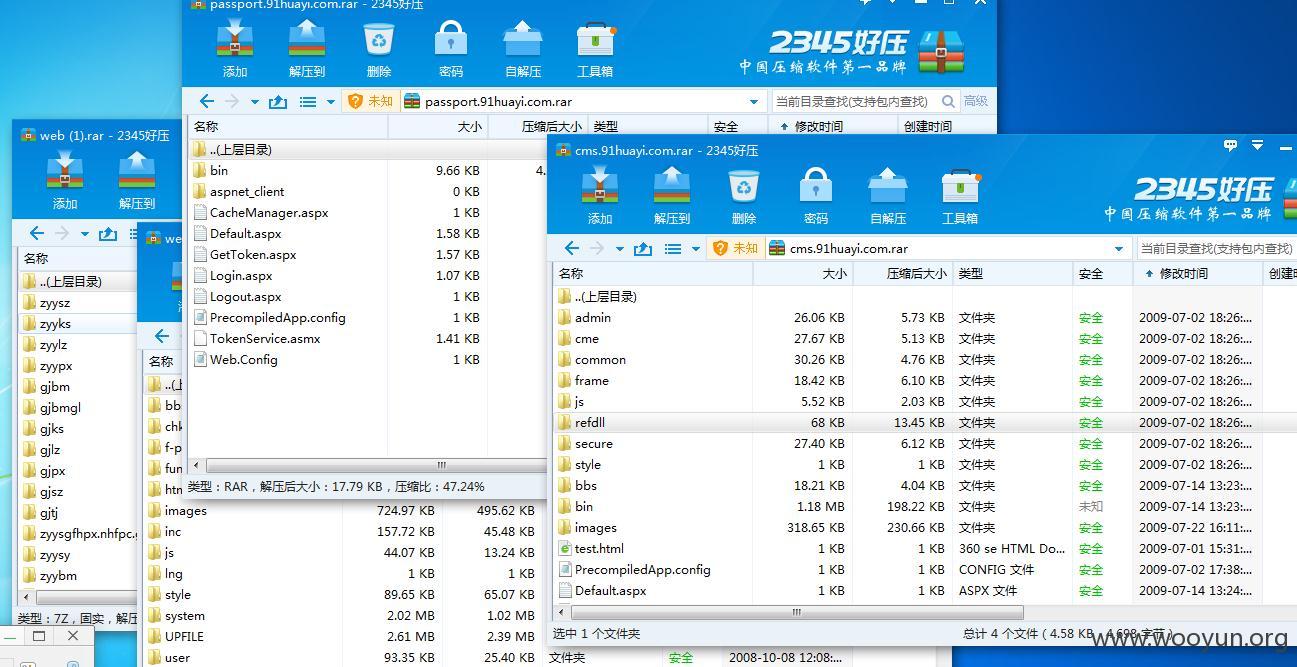This screenshot has width=1297, height=667.
Task: Sort by Name column in passport window
Action: coord(287,126)
